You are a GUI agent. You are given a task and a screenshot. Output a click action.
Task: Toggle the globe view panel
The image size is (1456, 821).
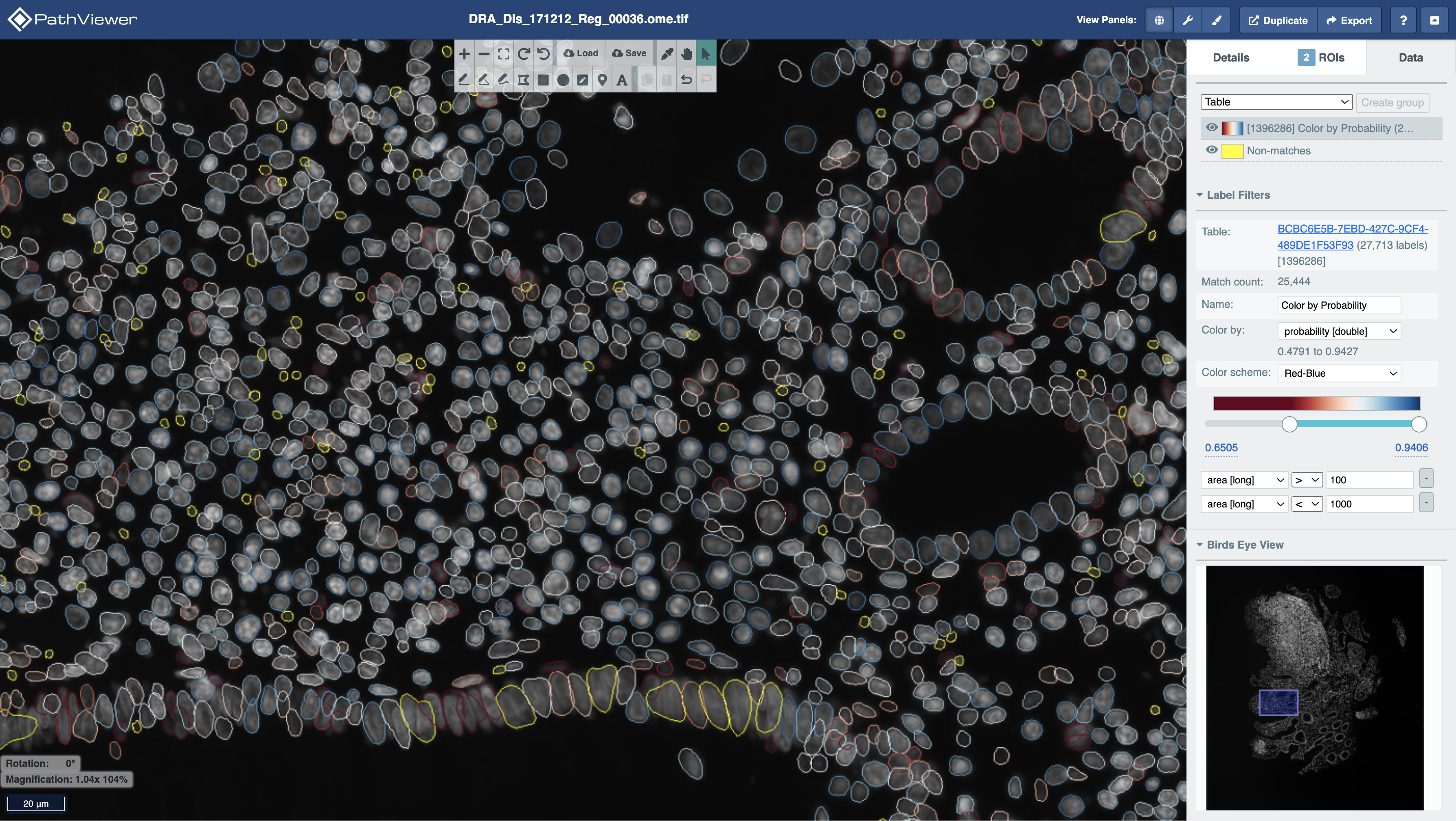pyautogui.click(x=1159, y=20)
